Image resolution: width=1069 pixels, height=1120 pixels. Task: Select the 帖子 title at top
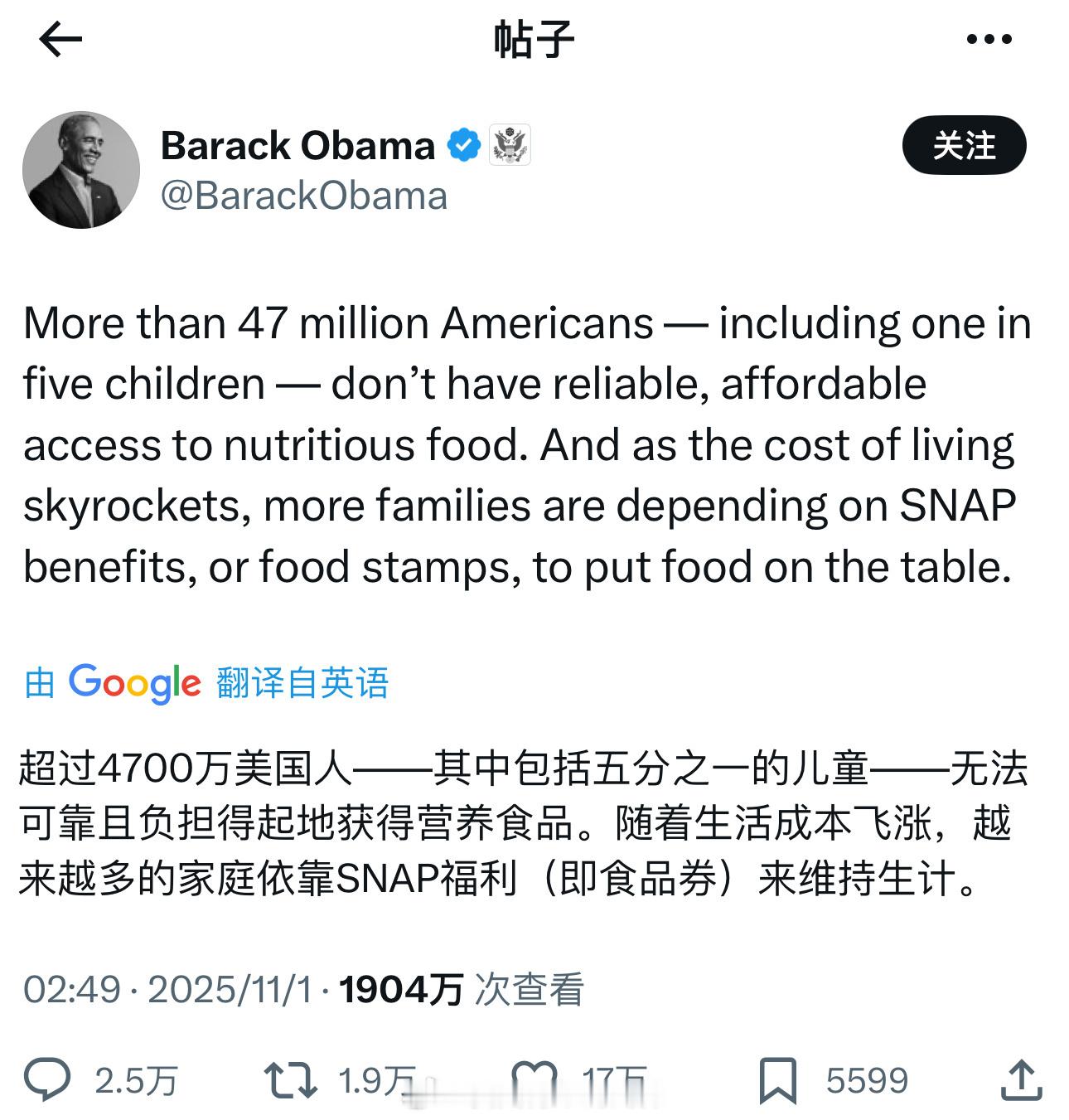(534, 39)
